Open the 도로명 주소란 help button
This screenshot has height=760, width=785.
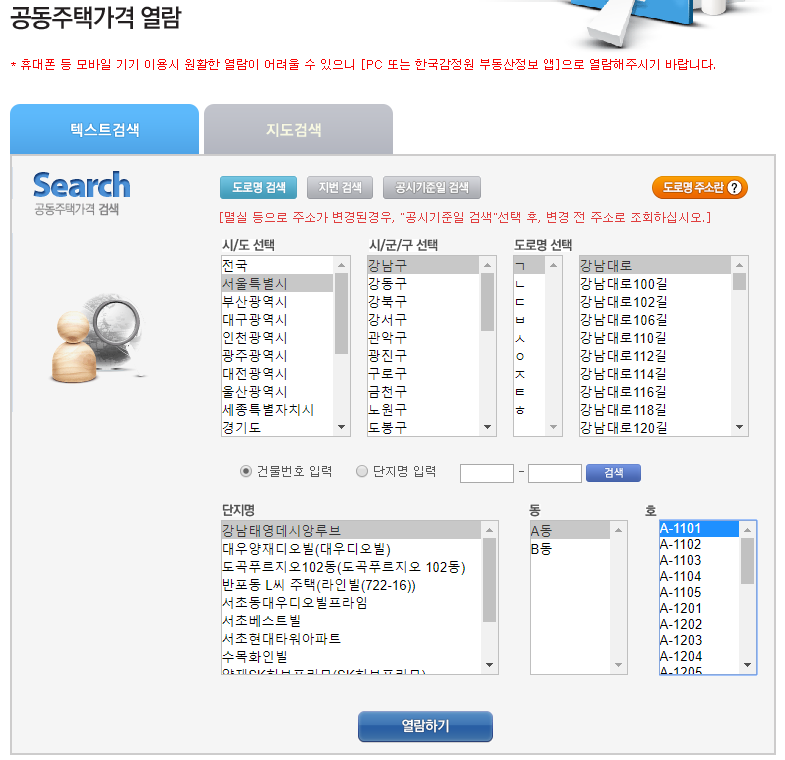click(699, 188)
